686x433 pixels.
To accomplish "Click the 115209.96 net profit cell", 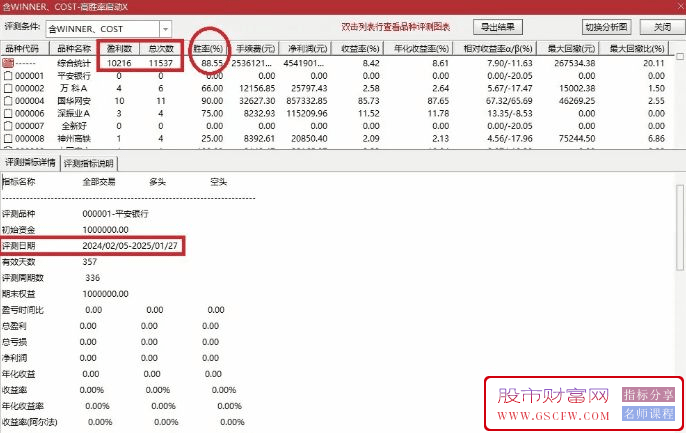I will [307, 114].
